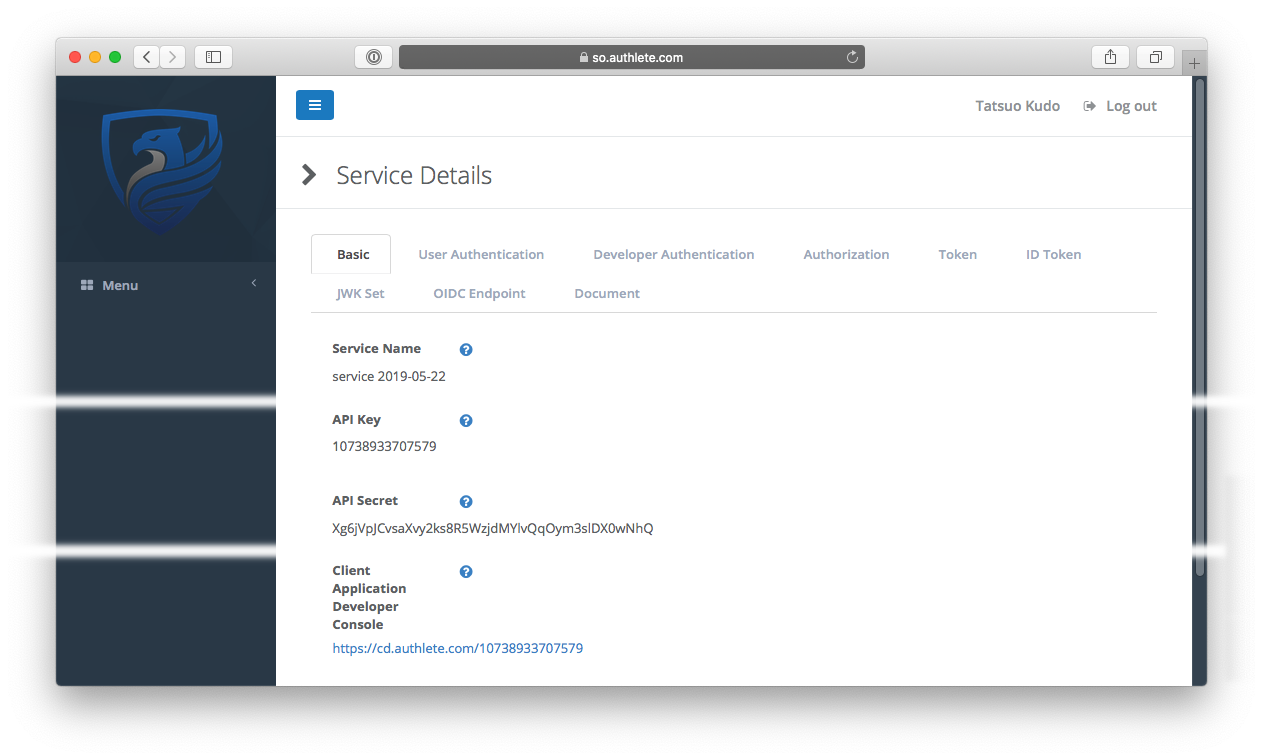Click the Menu grid icon in sidebar
The width and height of the screenshot is (1263, 754).
tap(87, 286)
